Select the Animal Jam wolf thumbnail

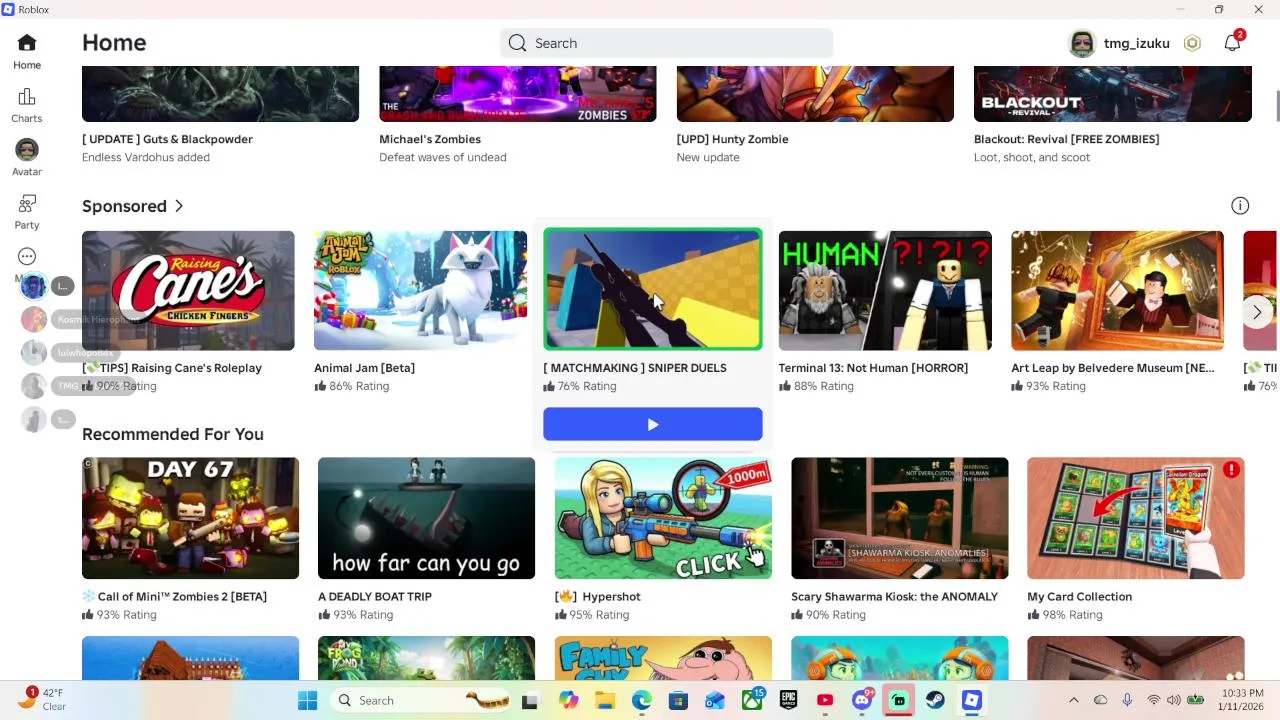tap(420, 291)
